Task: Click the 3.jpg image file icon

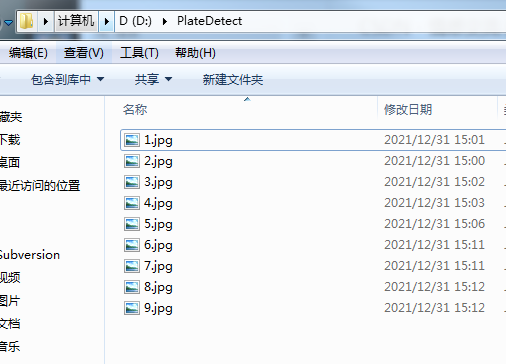Action: 132,182
